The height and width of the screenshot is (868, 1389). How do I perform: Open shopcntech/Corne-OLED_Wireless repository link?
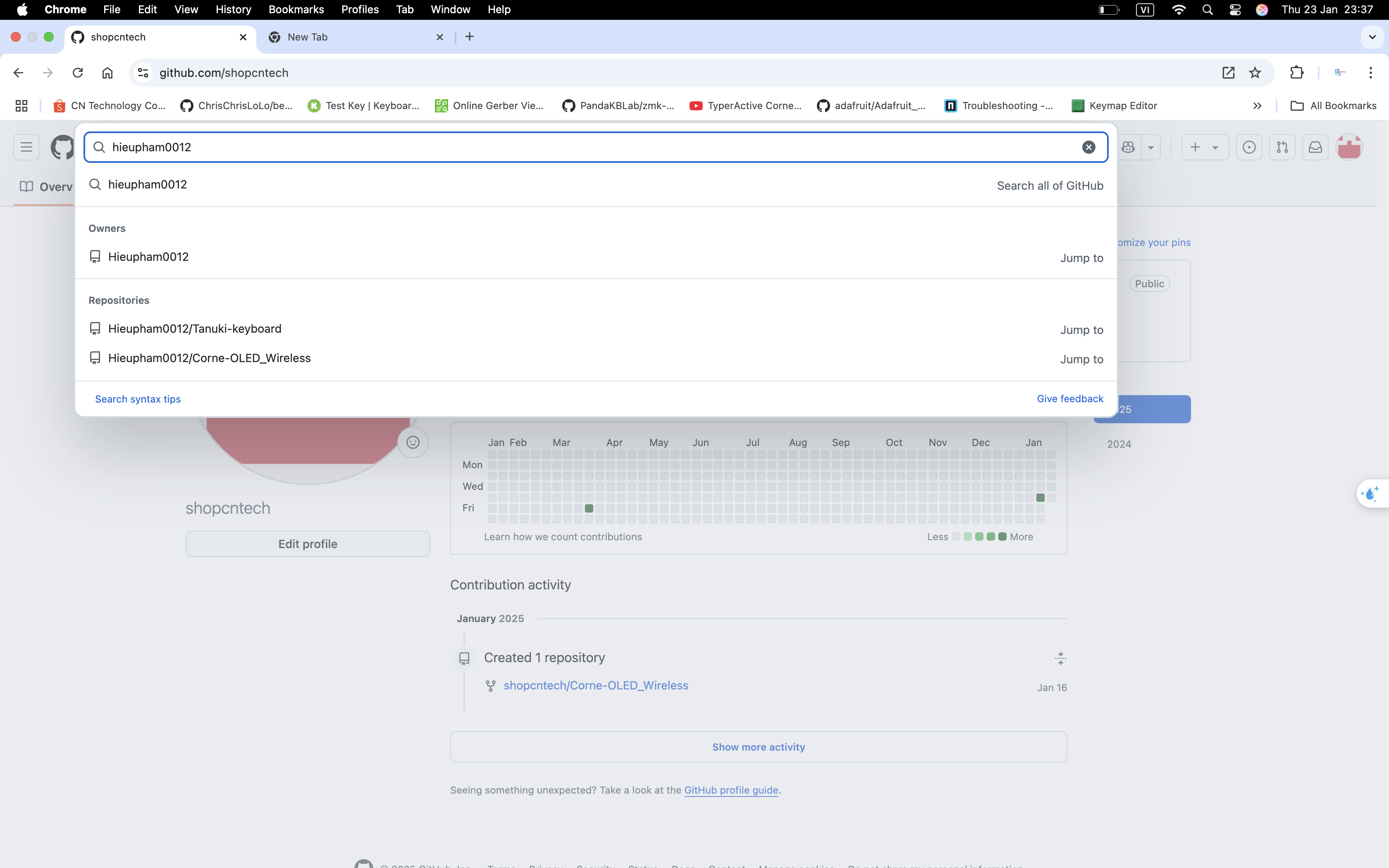596,685
